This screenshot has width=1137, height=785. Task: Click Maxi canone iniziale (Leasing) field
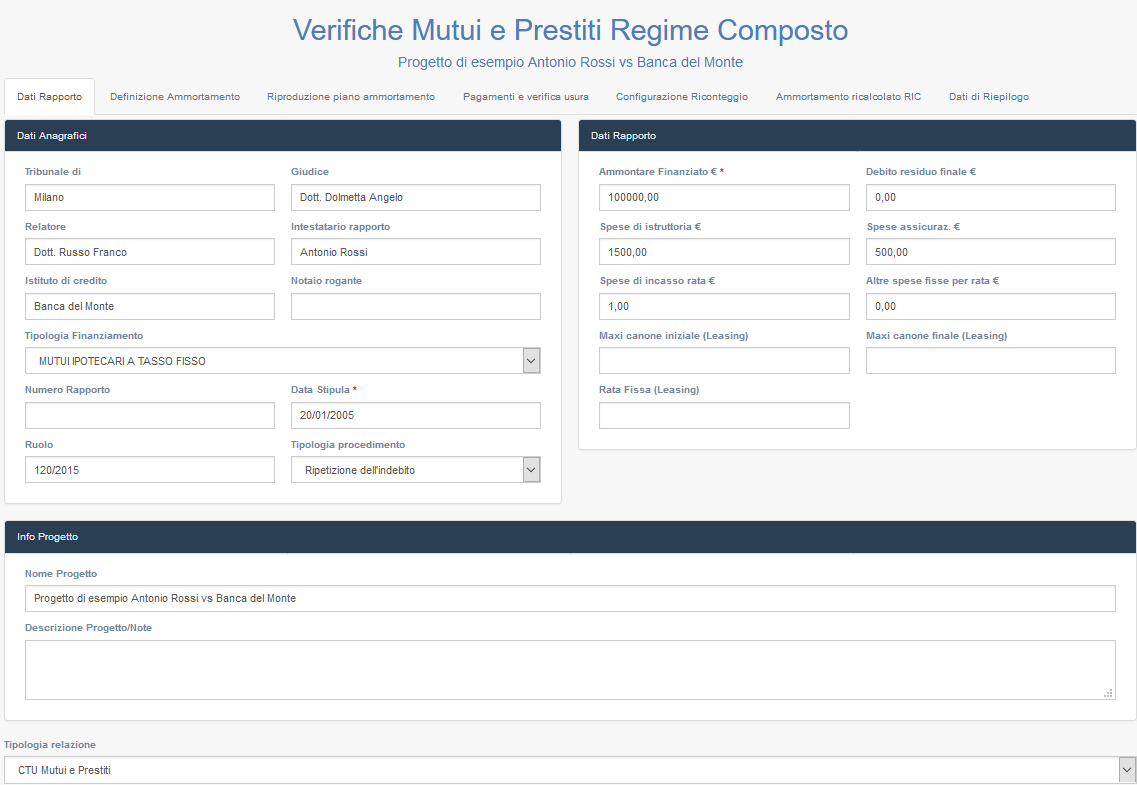pyautogui.click(x=724, y=361)
